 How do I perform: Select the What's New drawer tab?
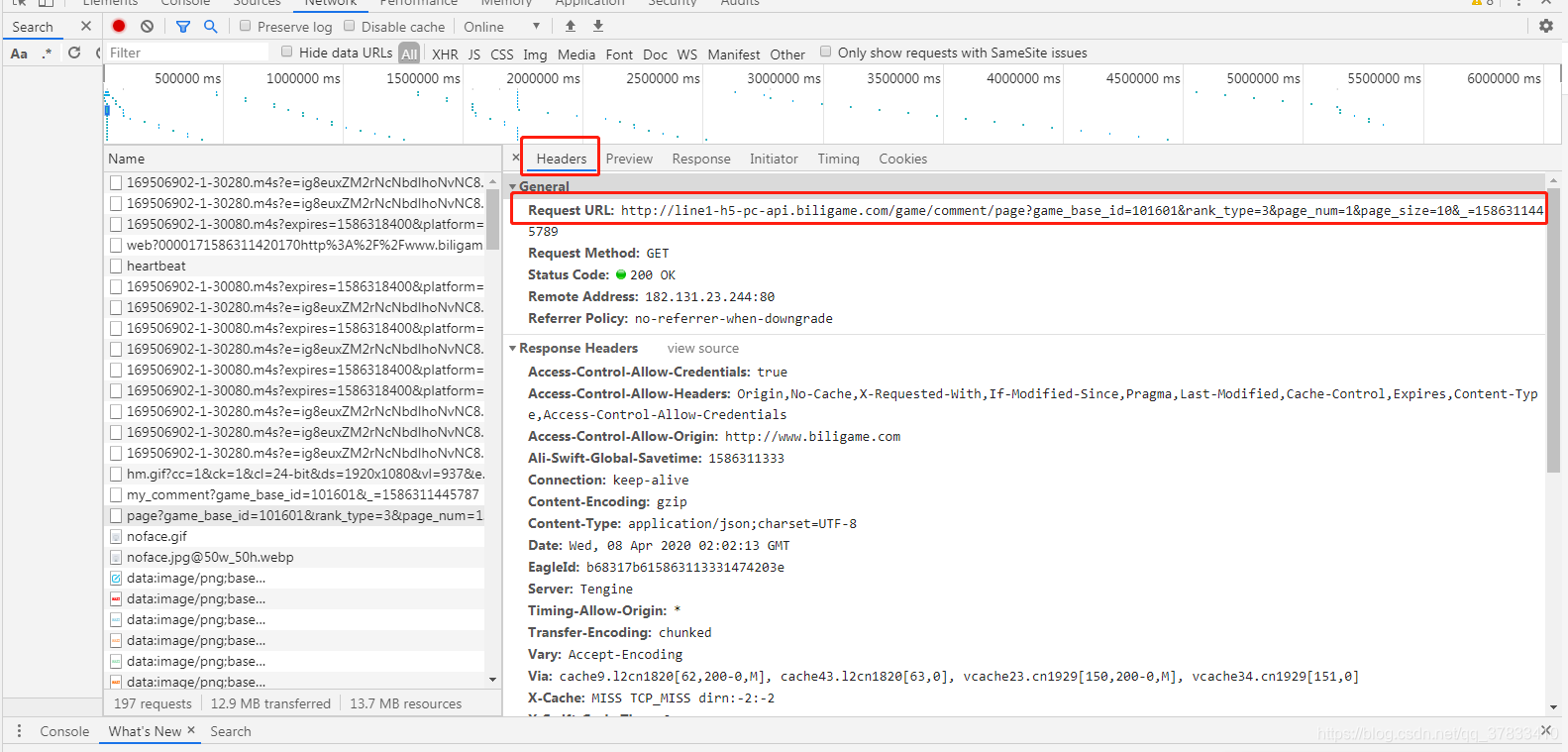click(145, 731)
